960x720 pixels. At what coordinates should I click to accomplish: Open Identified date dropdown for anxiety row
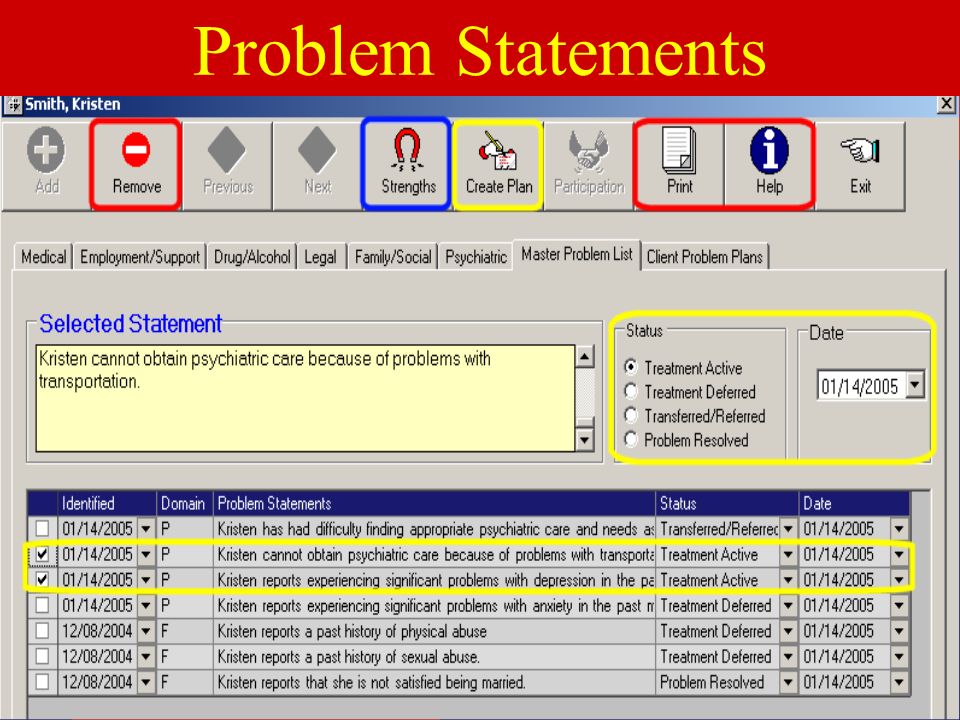[x=146, y=605]
